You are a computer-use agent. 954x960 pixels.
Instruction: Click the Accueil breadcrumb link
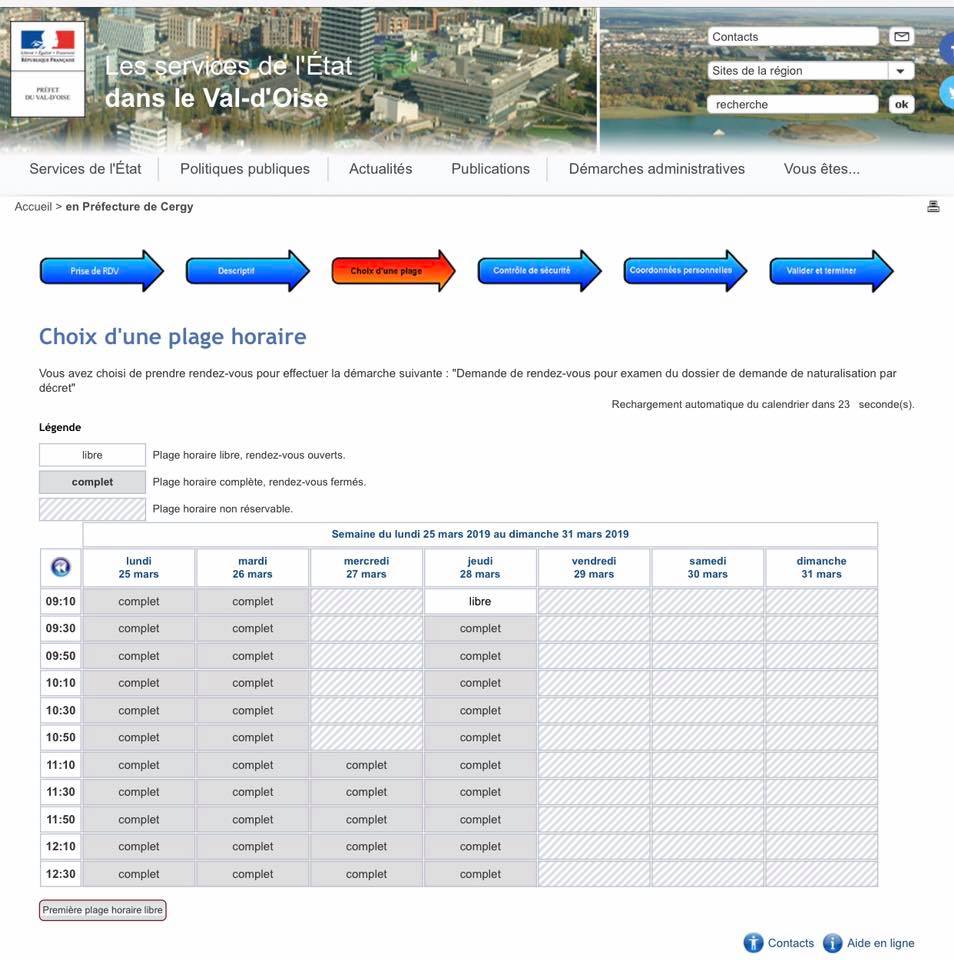click(x=33, y=206)
